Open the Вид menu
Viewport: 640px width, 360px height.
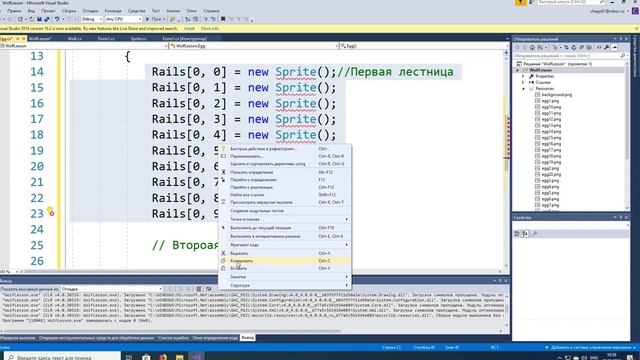click(x=31, y=11)
